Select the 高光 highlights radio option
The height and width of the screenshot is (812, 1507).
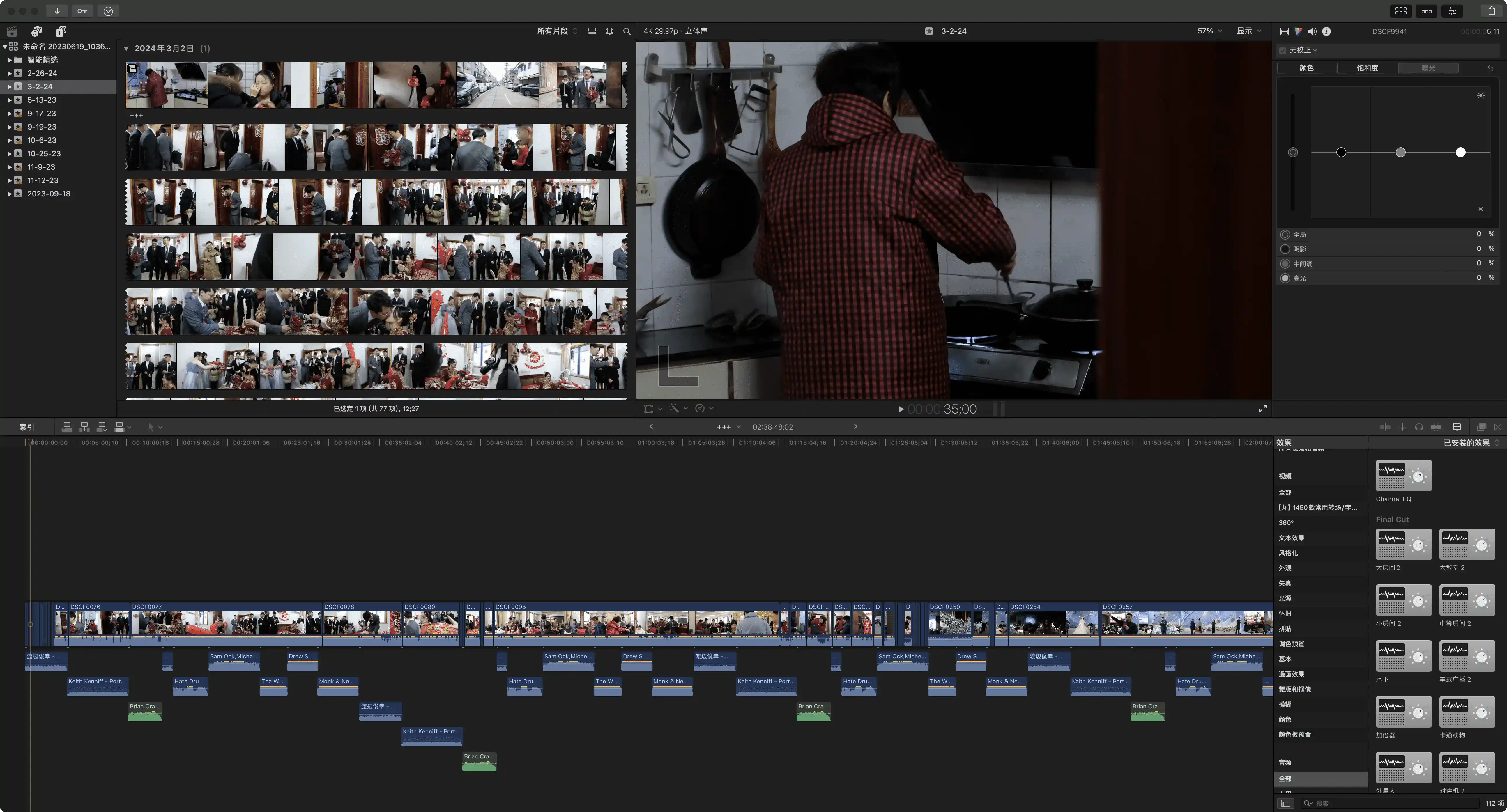tap(1285, 278)
